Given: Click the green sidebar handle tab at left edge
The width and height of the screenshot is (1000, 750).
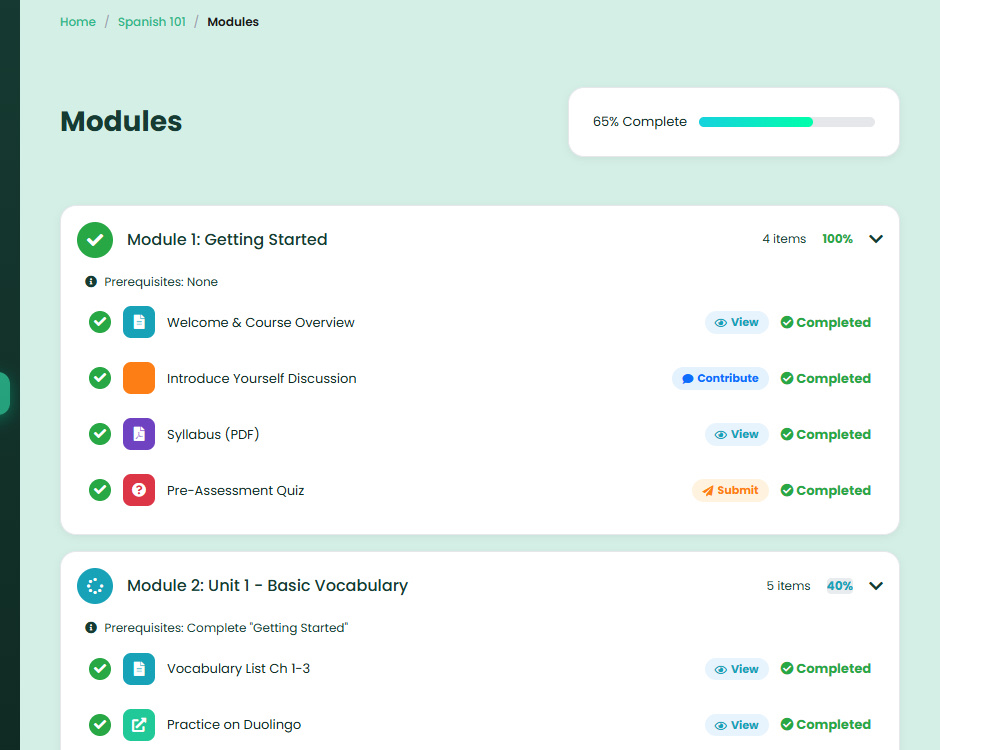Looking at the screenshot, I should click(x=4, y=393).
